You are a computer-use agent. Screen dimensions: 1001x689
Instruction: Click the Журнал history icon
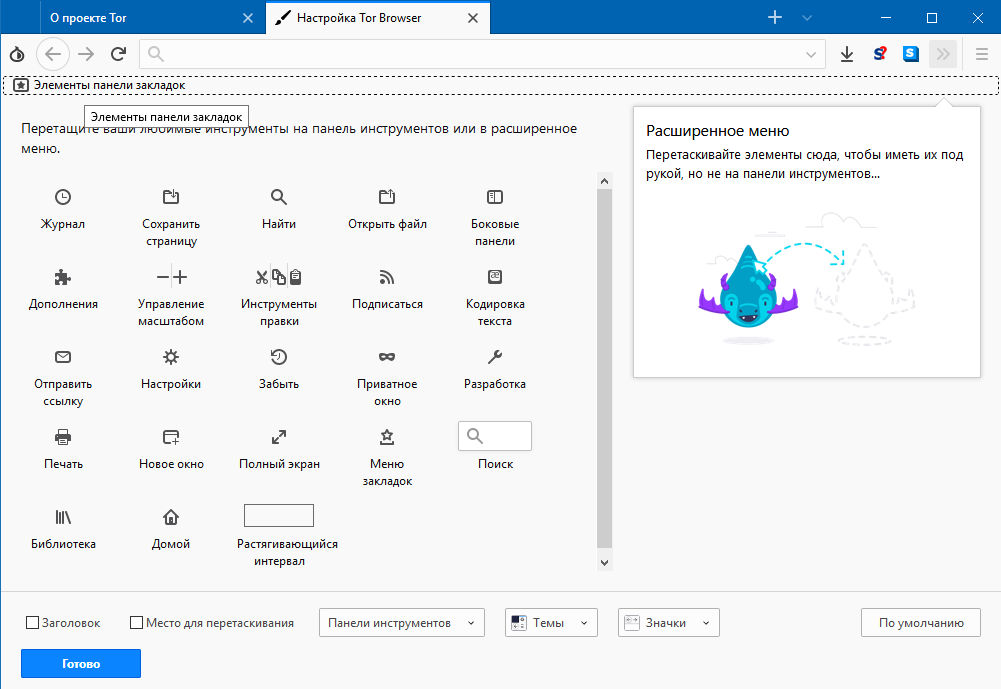tap(63, 197)
